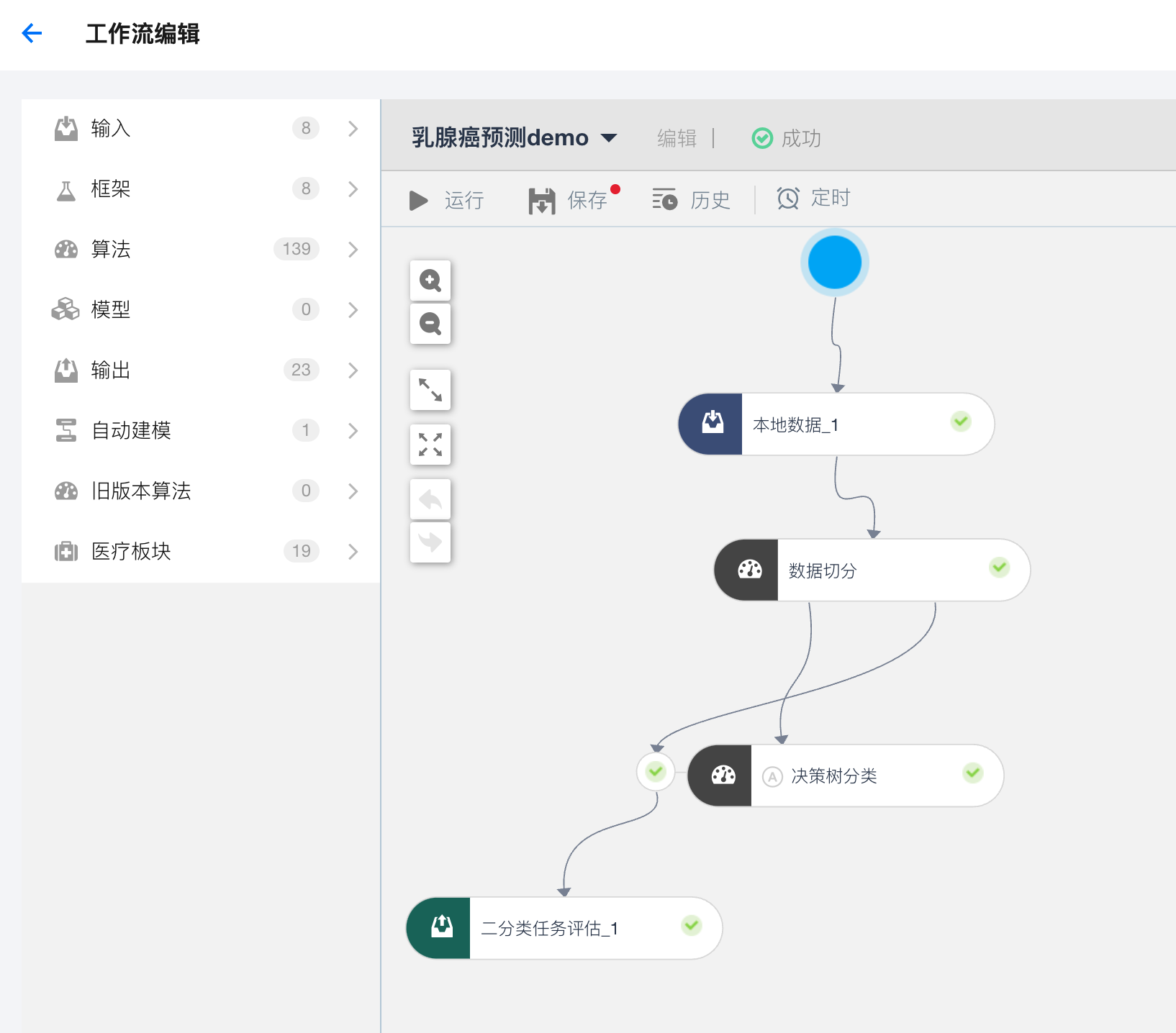Click the circled A badge on 决策树分类
Viewport: 1176px width, 1033px height.
772,777
